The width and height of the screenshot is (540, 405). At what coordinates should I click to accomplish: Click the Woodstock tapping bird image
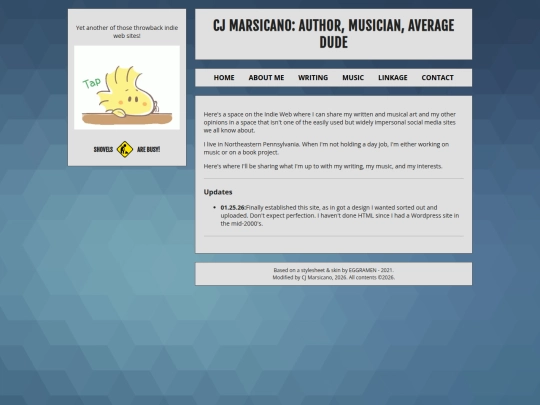[127, 88]
